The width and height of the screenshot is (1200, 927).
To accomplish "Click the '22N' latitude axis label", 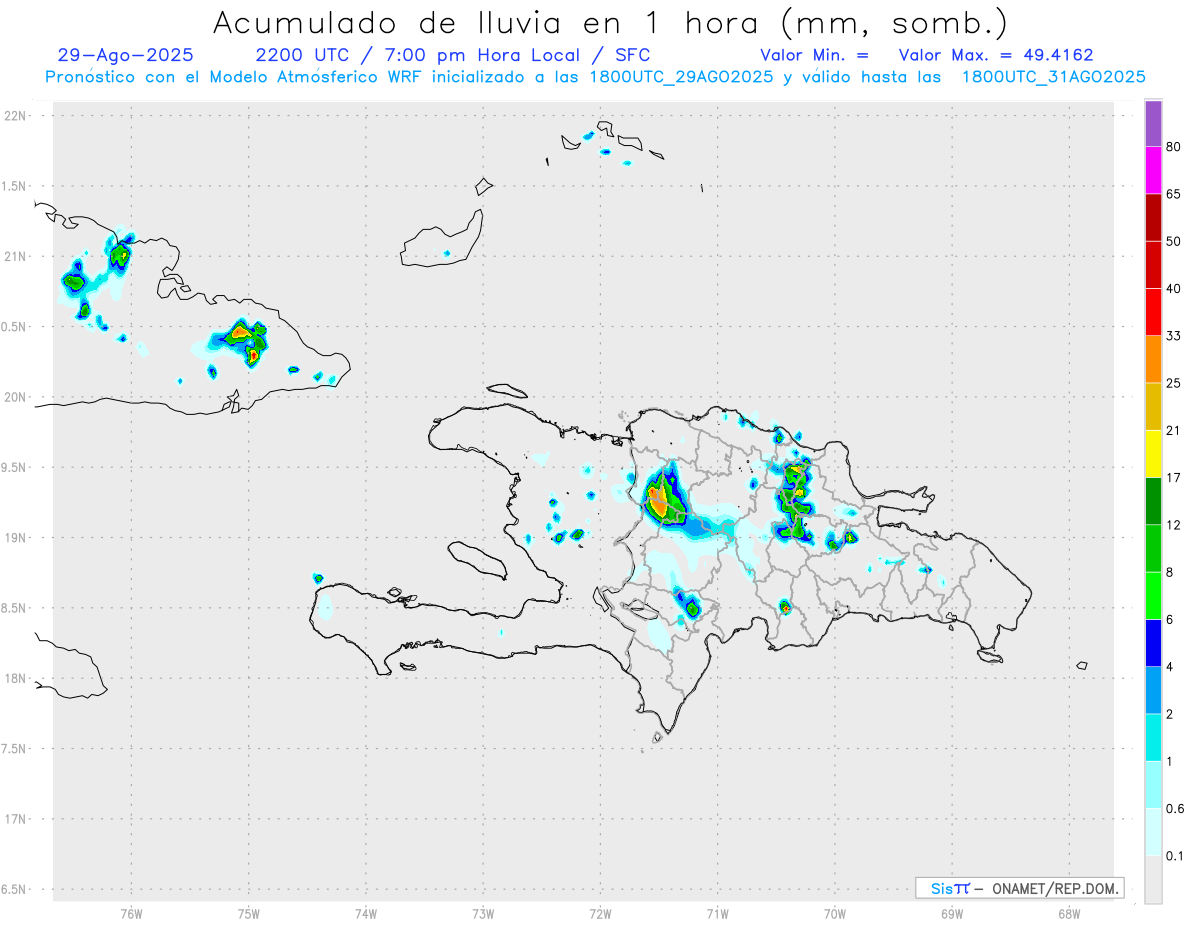I will coord(16,116).
